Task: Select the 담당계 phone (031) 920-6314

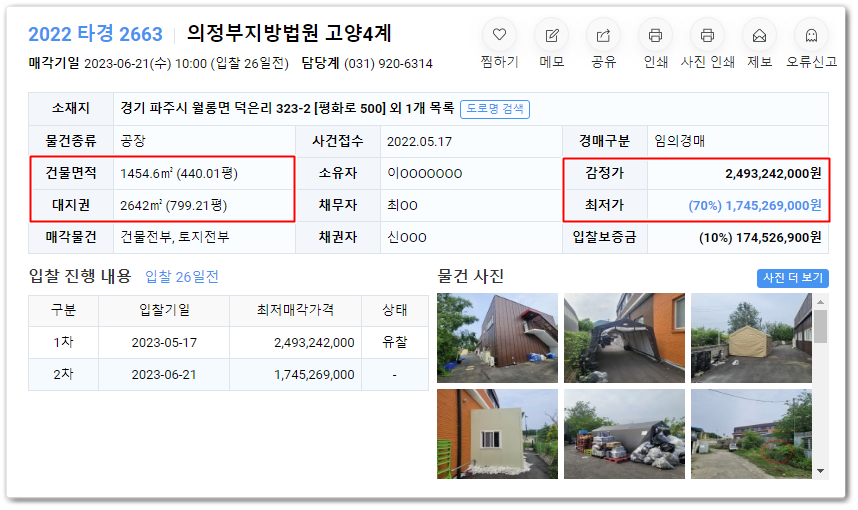Action: click(x=388, y=64)
